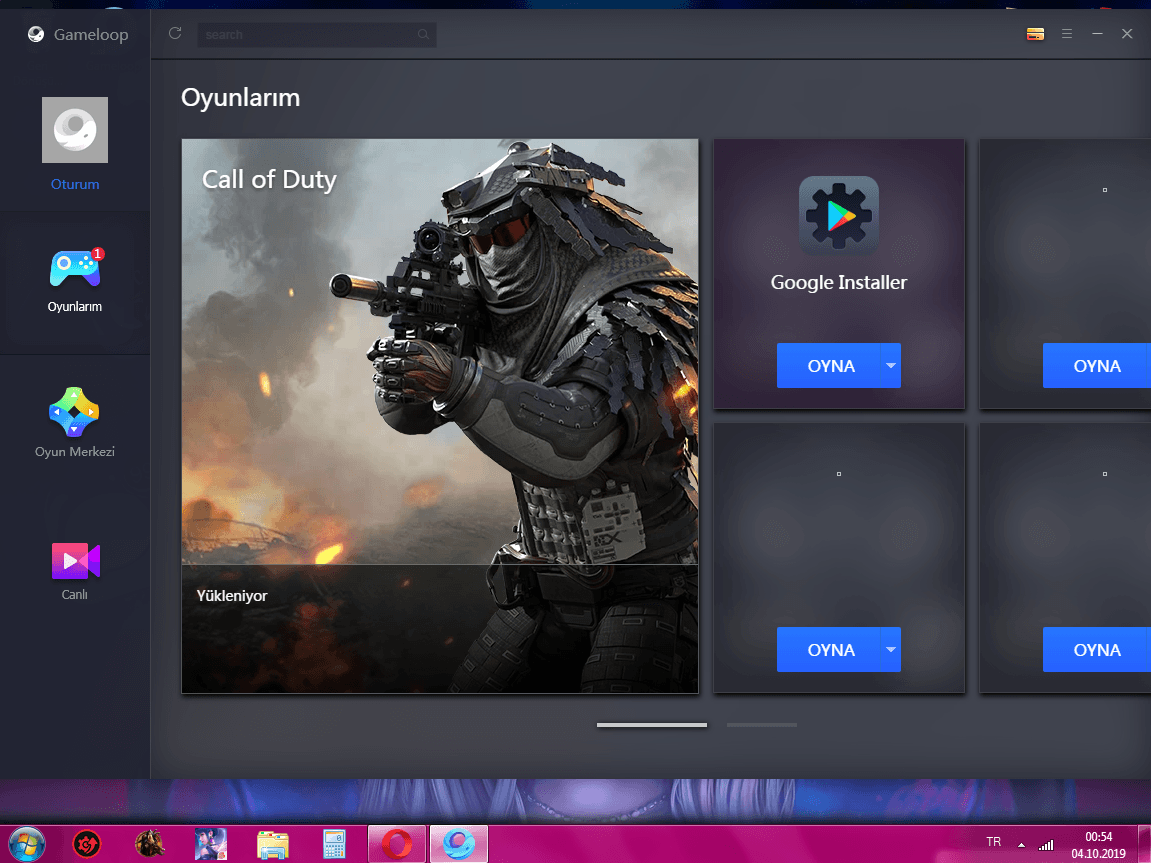Viewport: 1151px width, 863px height.
Task: Open the anime character taskbar icon
Action: point(211,844)
